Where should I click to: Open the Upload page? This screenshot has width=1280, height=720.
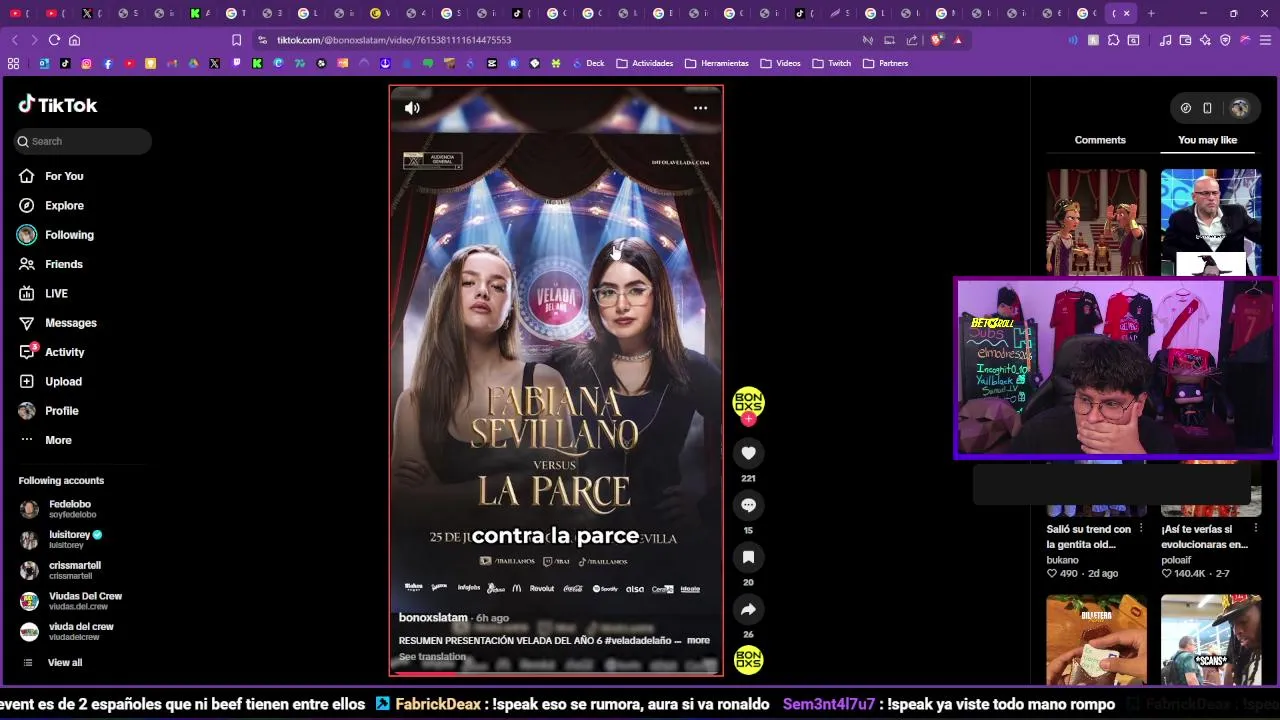[50, 381]
